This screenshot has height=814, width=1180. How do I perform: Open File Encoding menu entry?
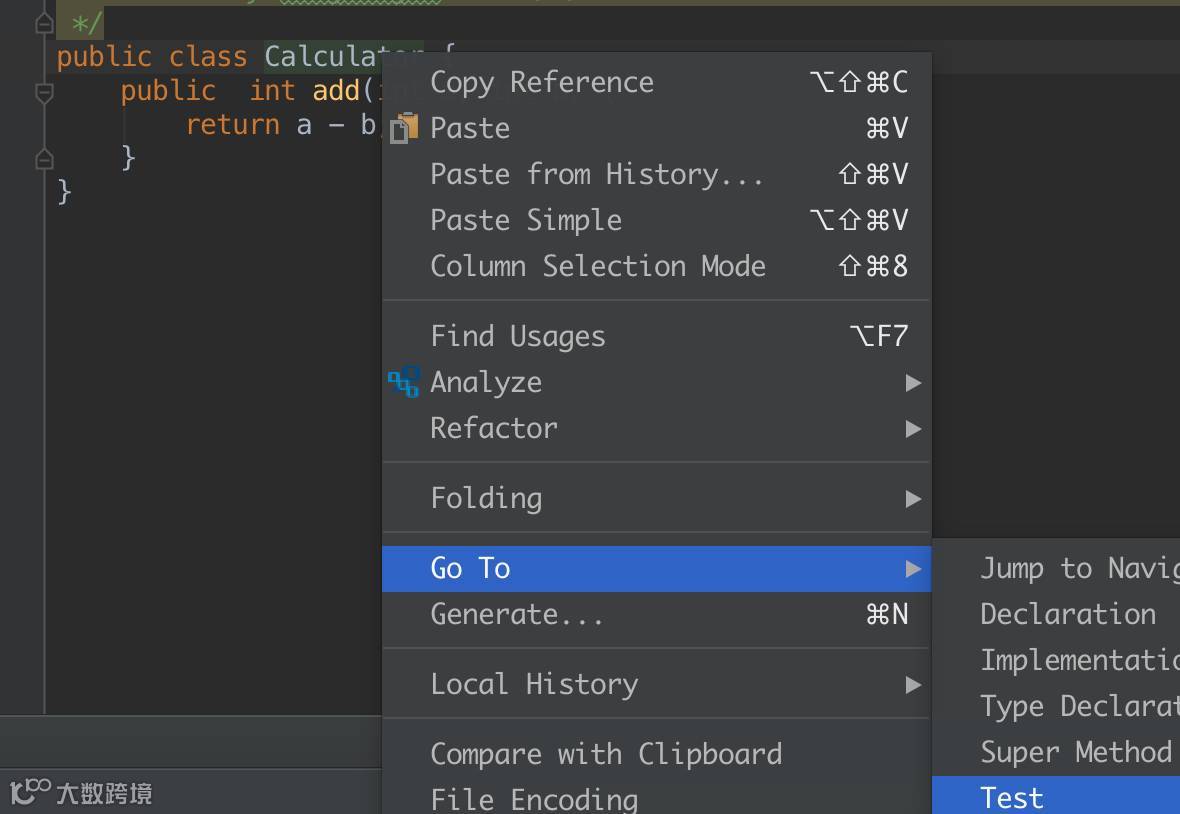click(534, 800)
